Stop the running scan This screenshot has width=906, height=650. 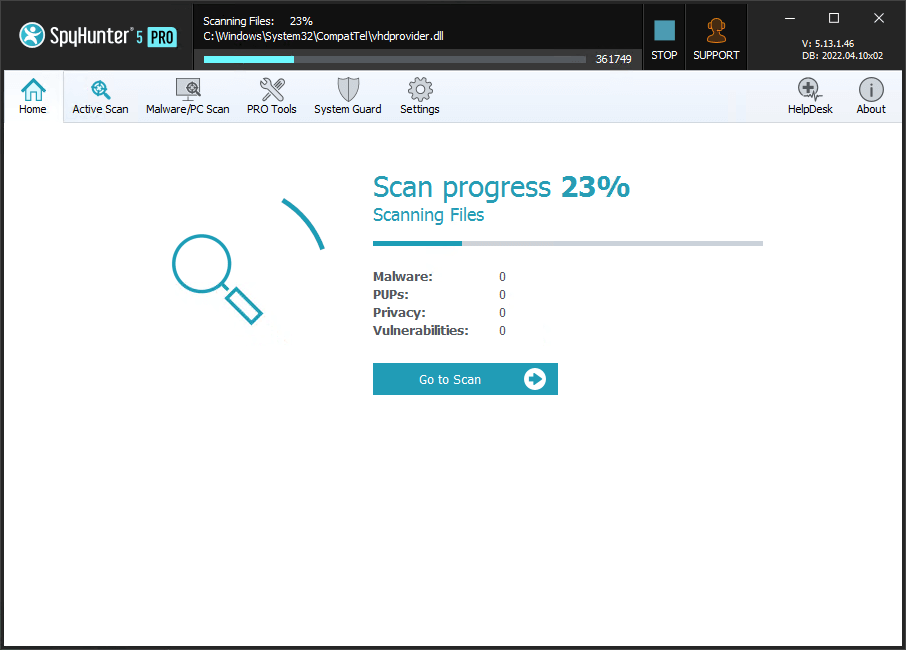[664, 38]
